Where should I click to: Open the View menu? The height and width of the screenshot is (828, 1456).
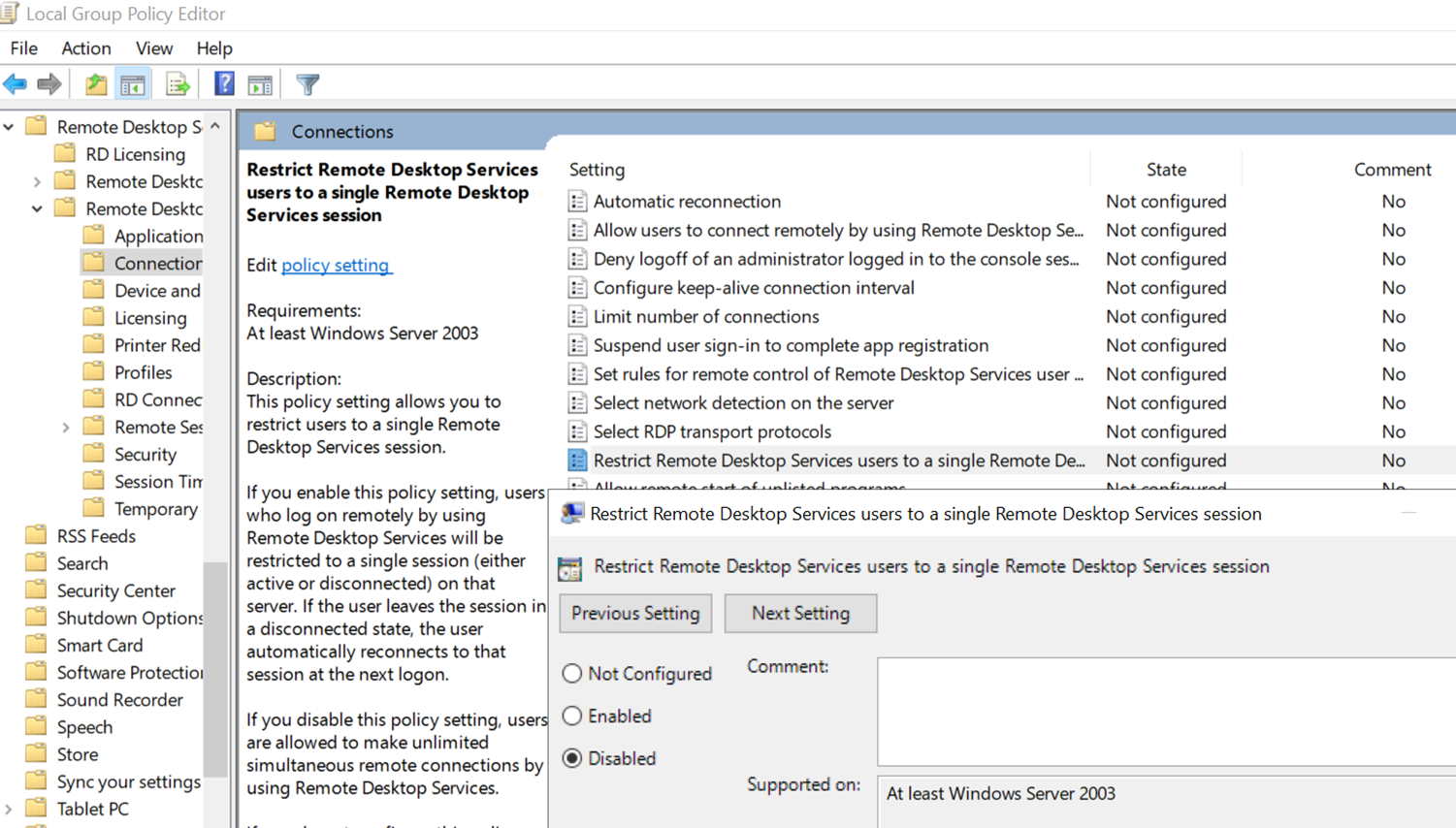(x=154, y=48)
